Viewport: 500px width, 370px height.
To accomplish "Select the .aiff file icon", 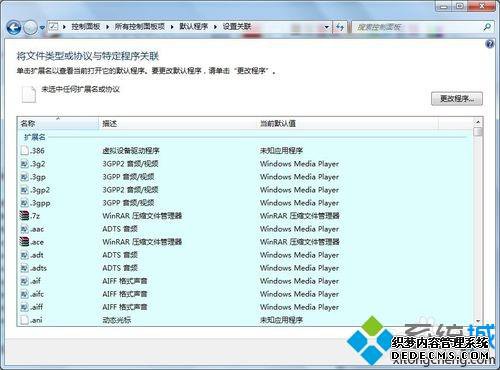I will (x=24, y=307).
